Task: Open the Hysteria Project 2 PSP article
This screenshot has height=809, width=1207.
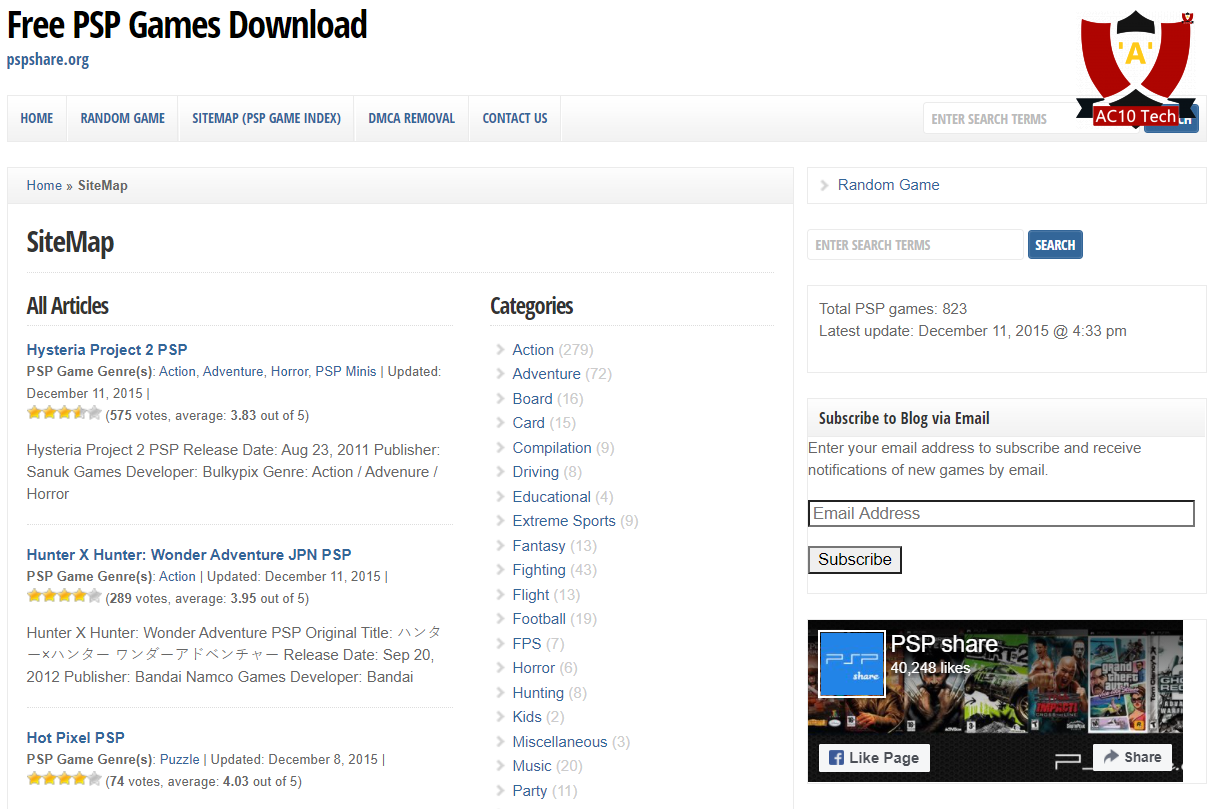Action: tap(106, 349)
